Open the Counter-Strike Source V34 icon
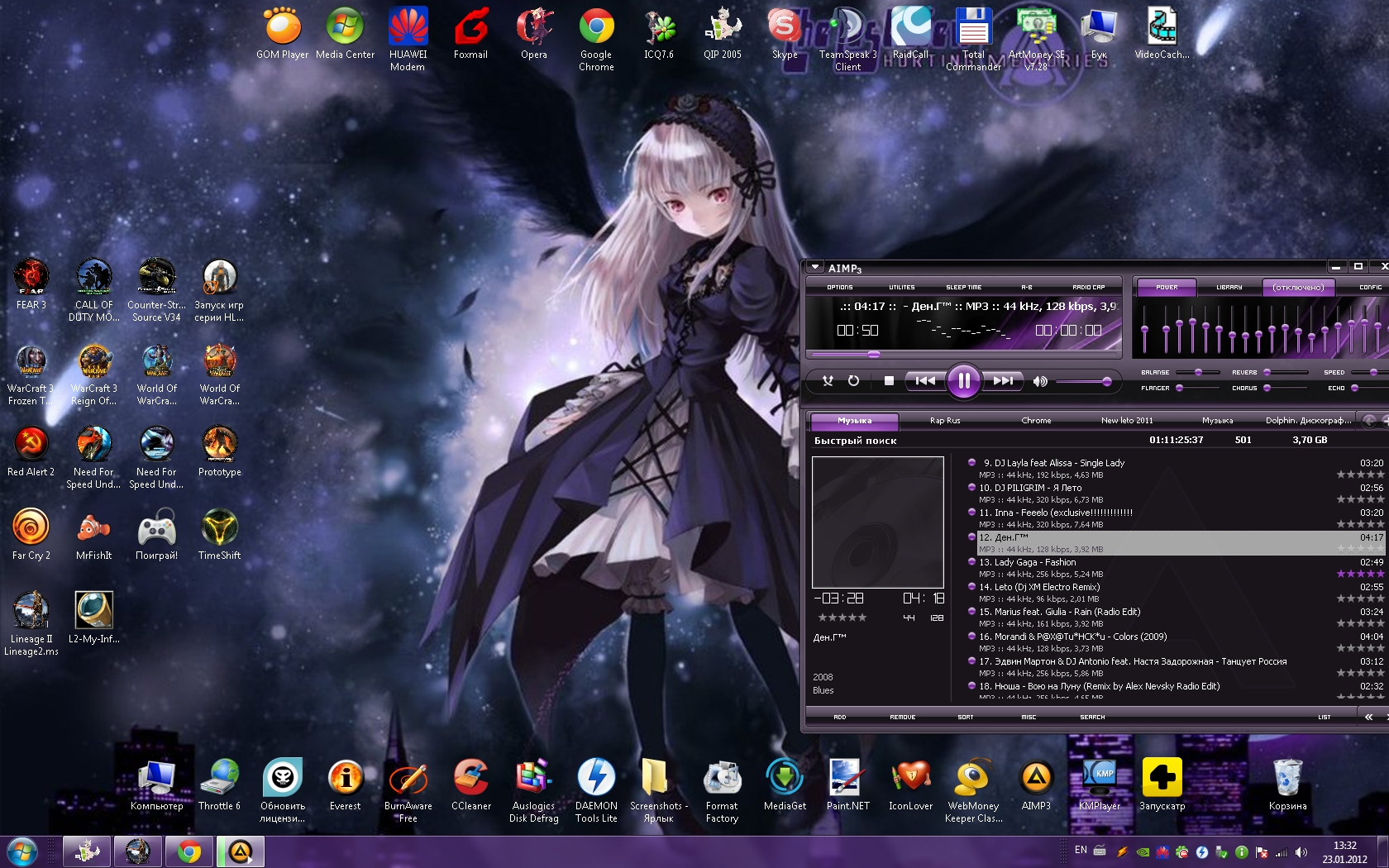The height and width of the screenshot is (868, 1389). 156,289
